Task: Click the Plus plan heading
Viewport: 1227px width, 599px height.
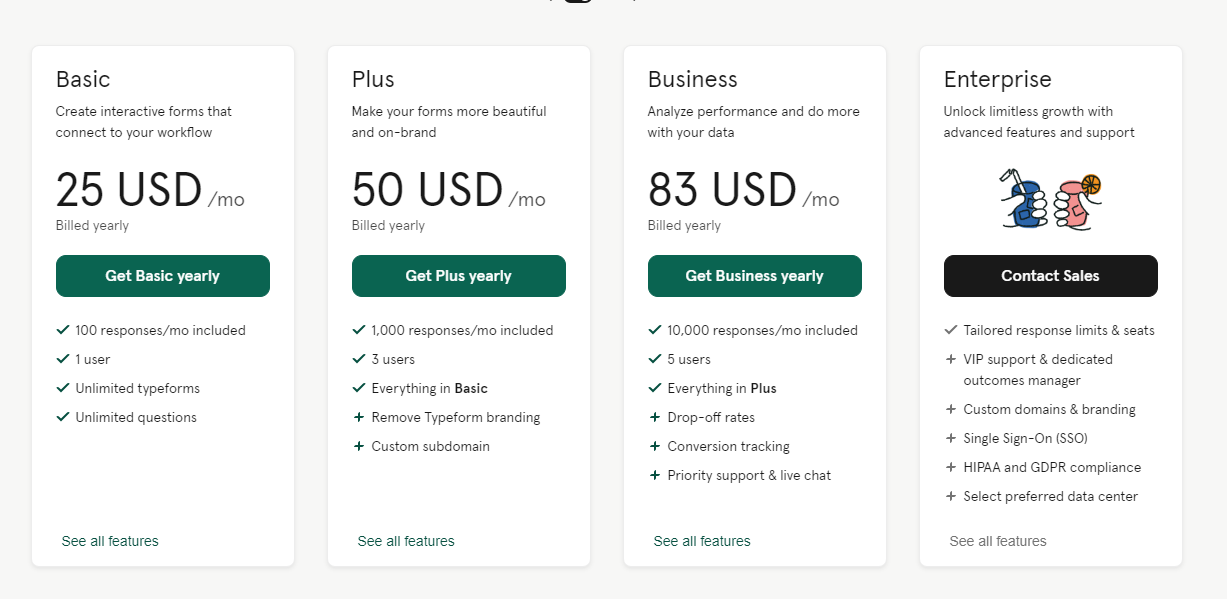Action: 373,79
